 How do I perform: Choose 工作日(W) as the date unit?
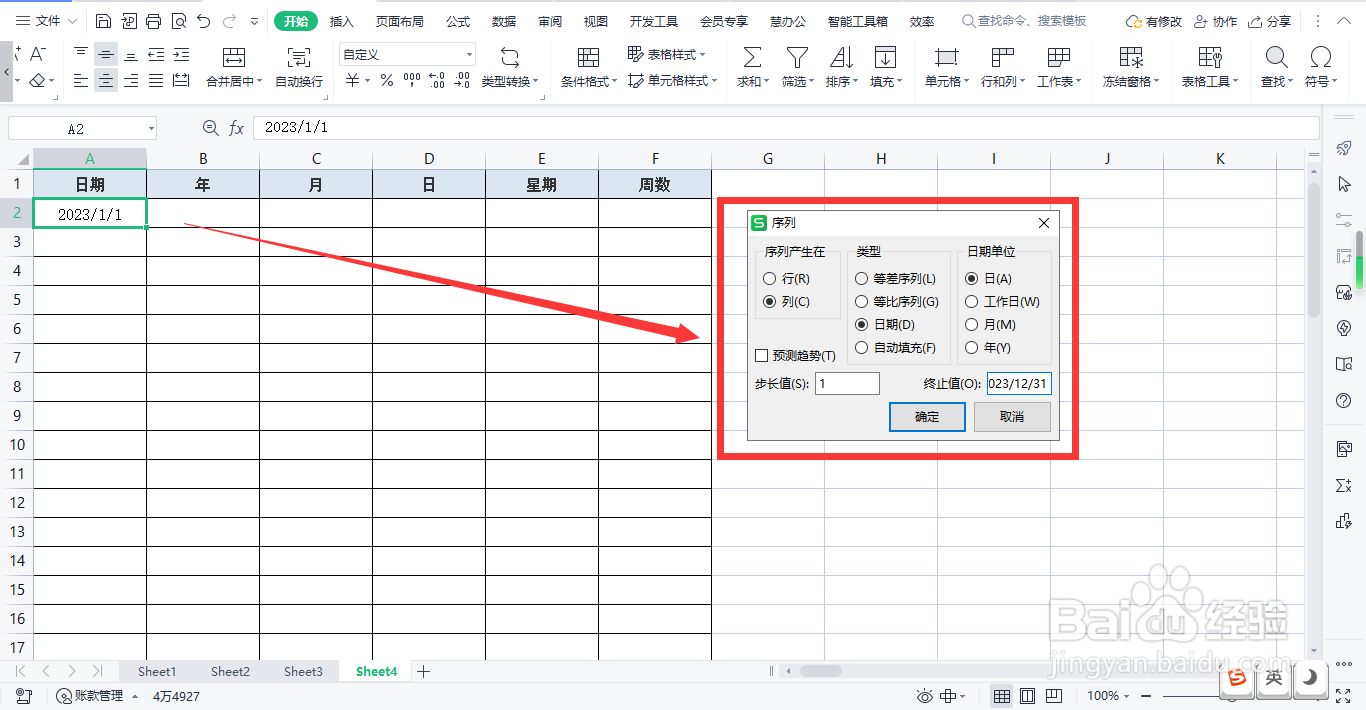click(971, 301)
